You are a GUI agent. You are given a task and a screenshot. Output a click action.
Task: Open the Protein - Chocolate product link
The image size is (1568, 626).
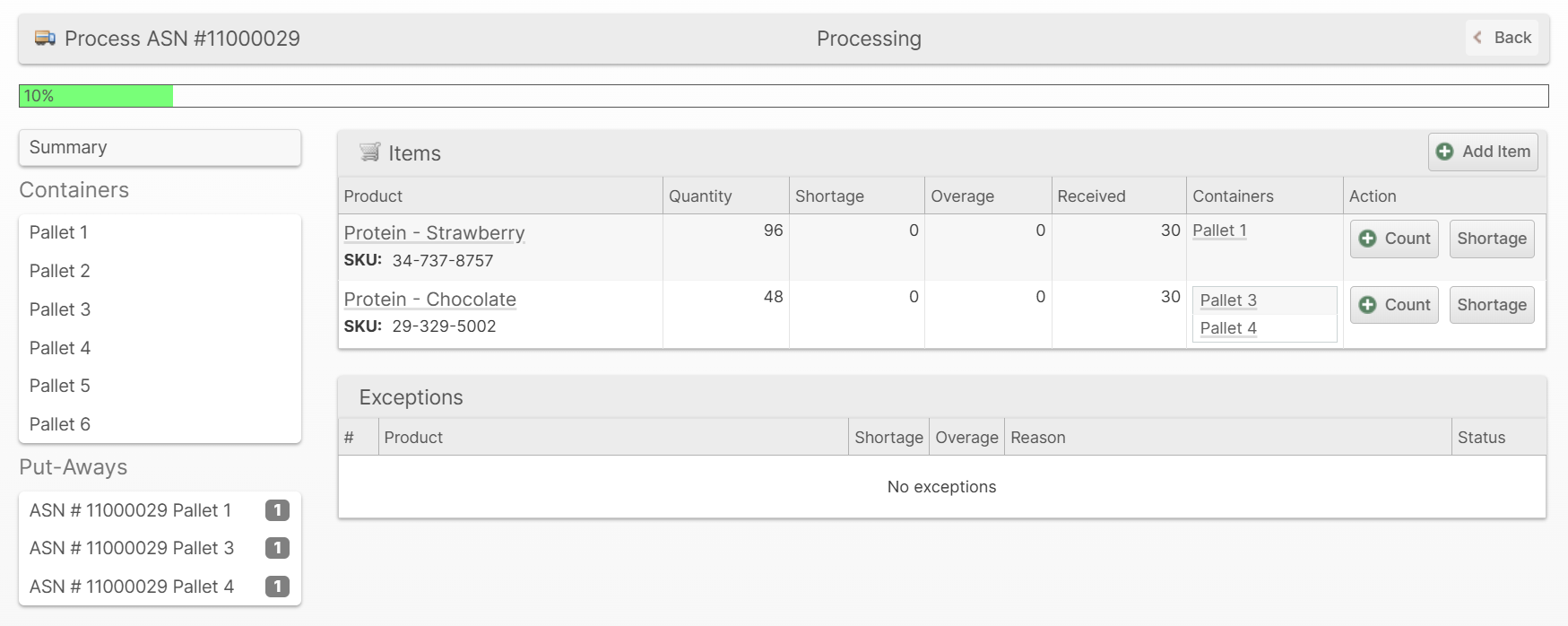[429, 300]
